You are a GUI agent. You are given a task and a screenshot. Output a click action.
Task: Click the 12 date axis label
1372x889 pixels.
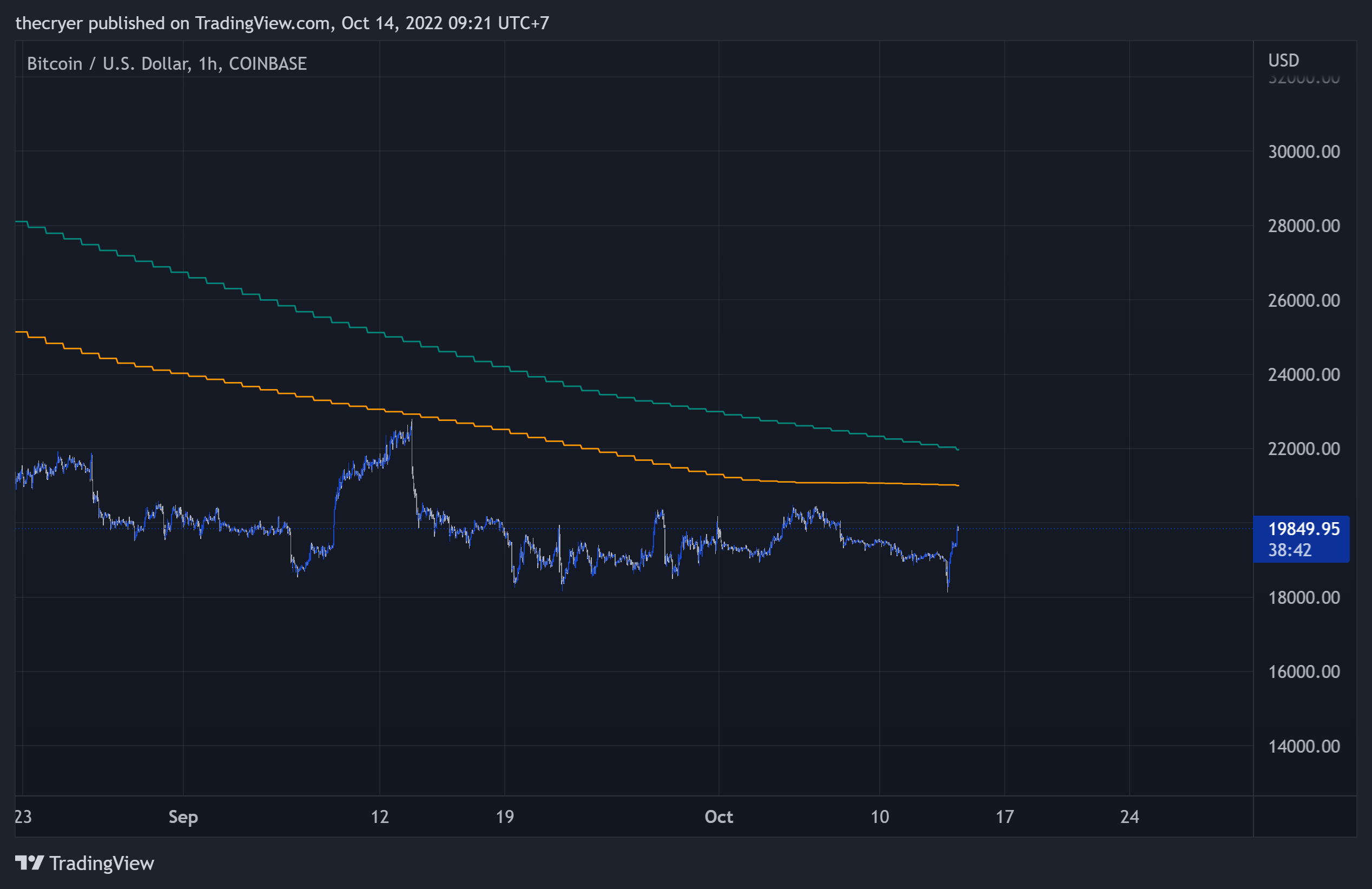[x=380, y=817]
